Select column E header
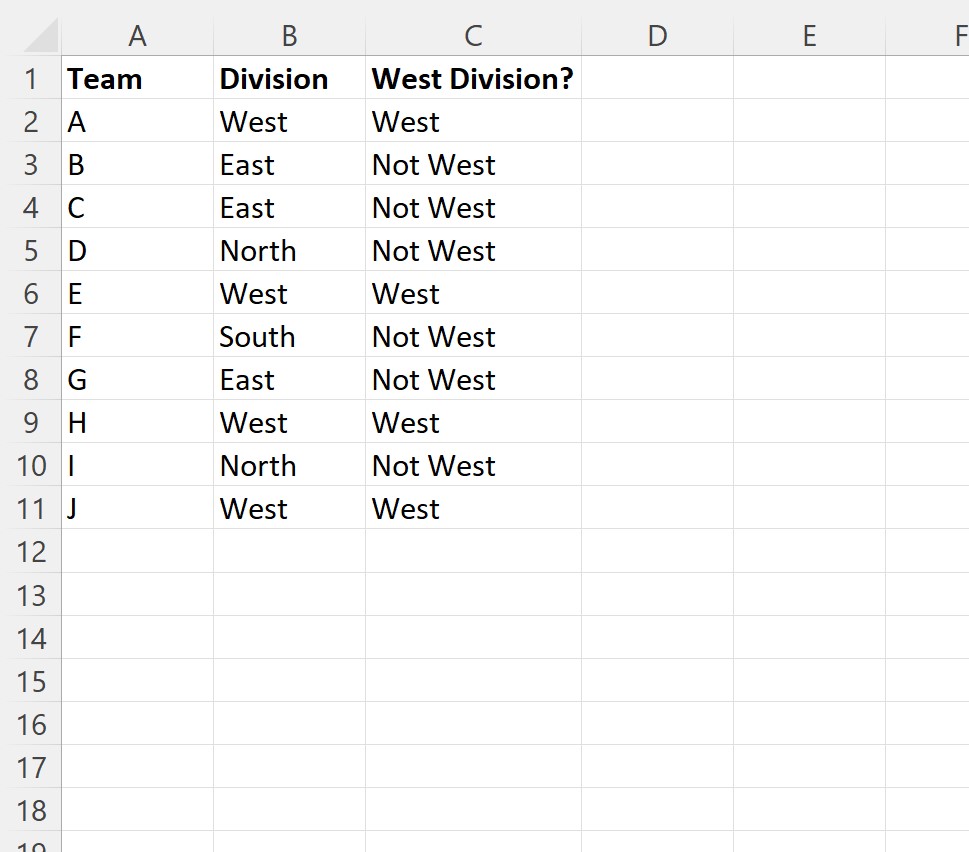969x852 pixels. (810, 36)
